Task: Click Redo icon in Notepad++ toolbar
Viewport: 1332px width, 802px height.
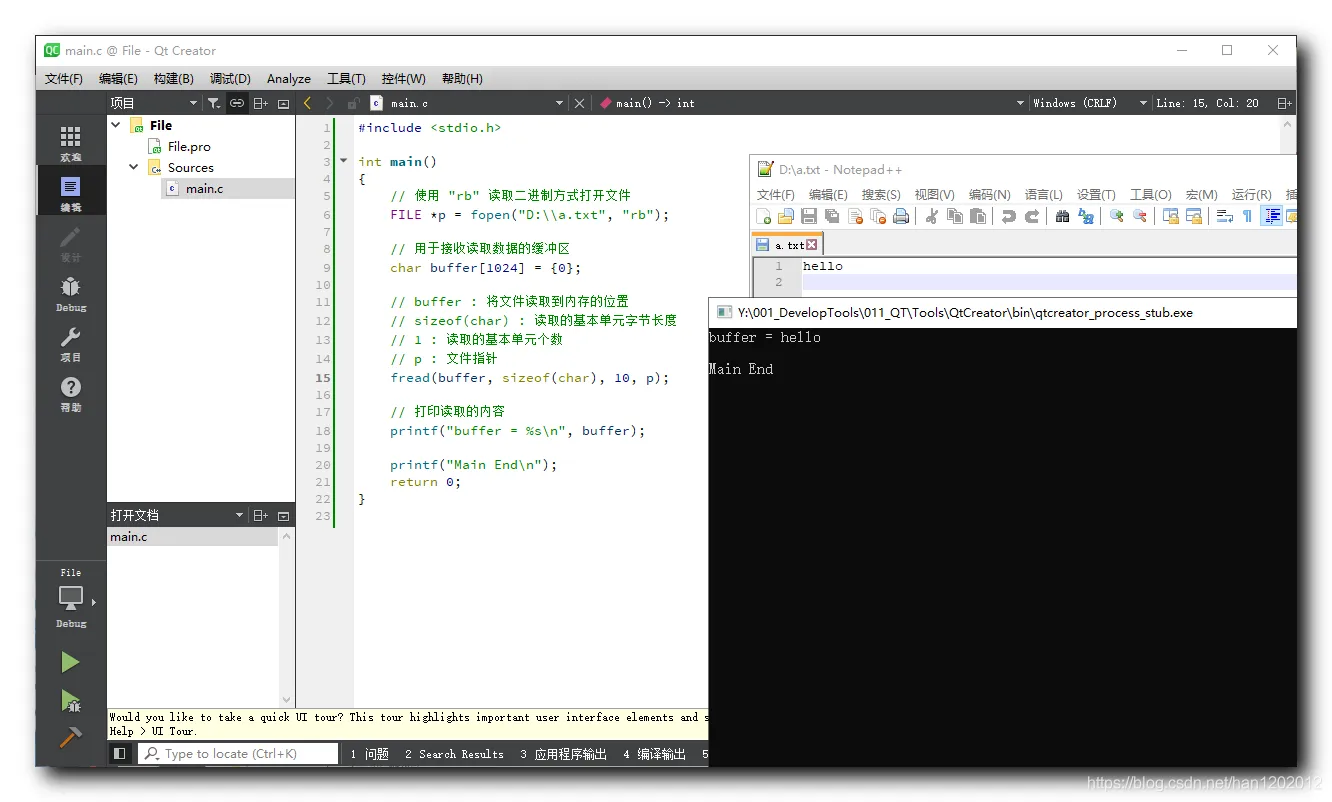Action: tap(1032, 216)
